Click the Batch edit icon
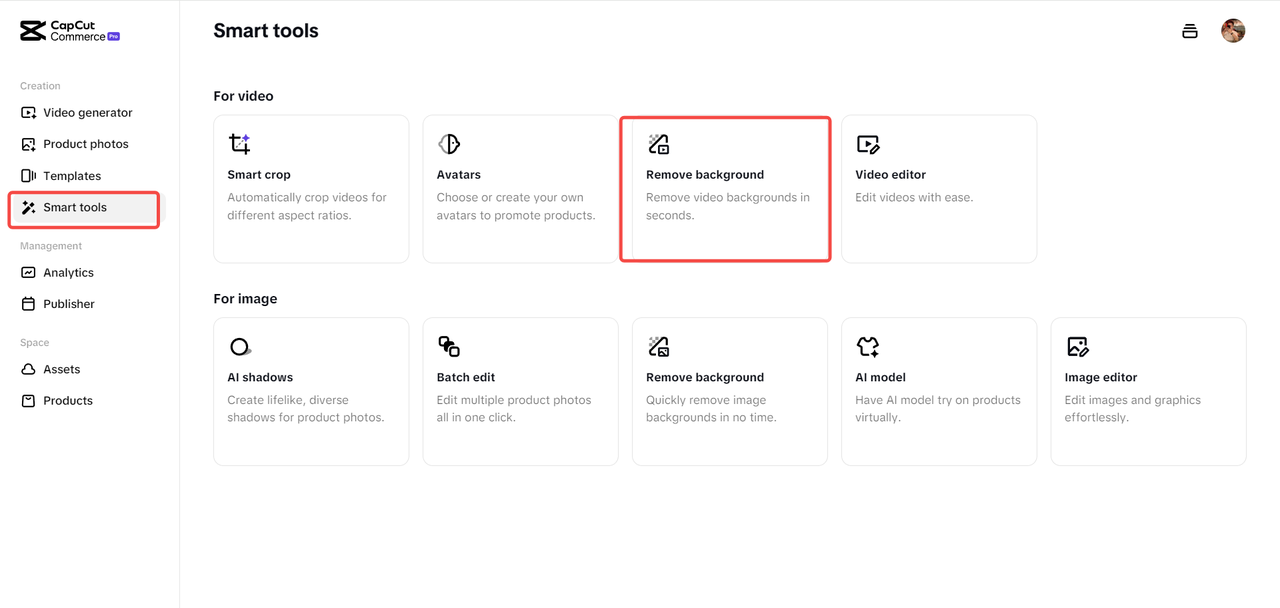The width and height of the screenshot is (1280, 608). tap(449, 347)
